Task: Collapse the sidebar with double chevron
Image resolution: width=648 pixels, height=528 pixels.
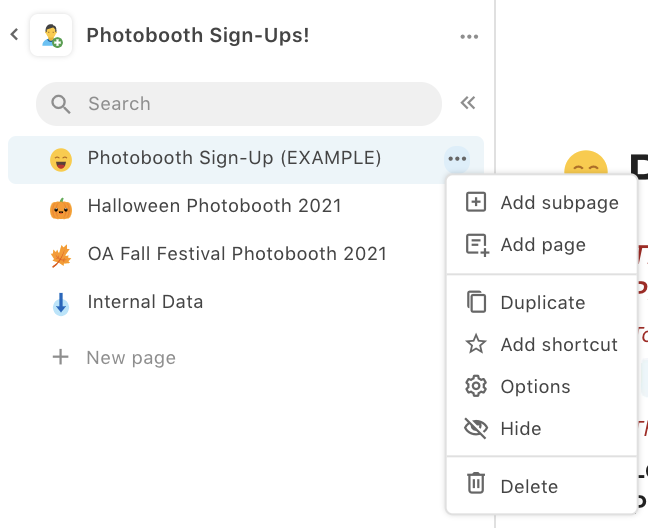Action: (x=467, y=103)
